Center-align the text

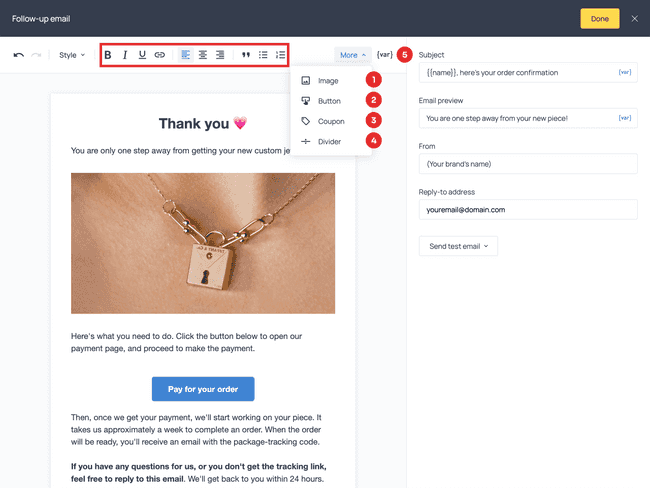pyautogui.click(x=203, y=55)
